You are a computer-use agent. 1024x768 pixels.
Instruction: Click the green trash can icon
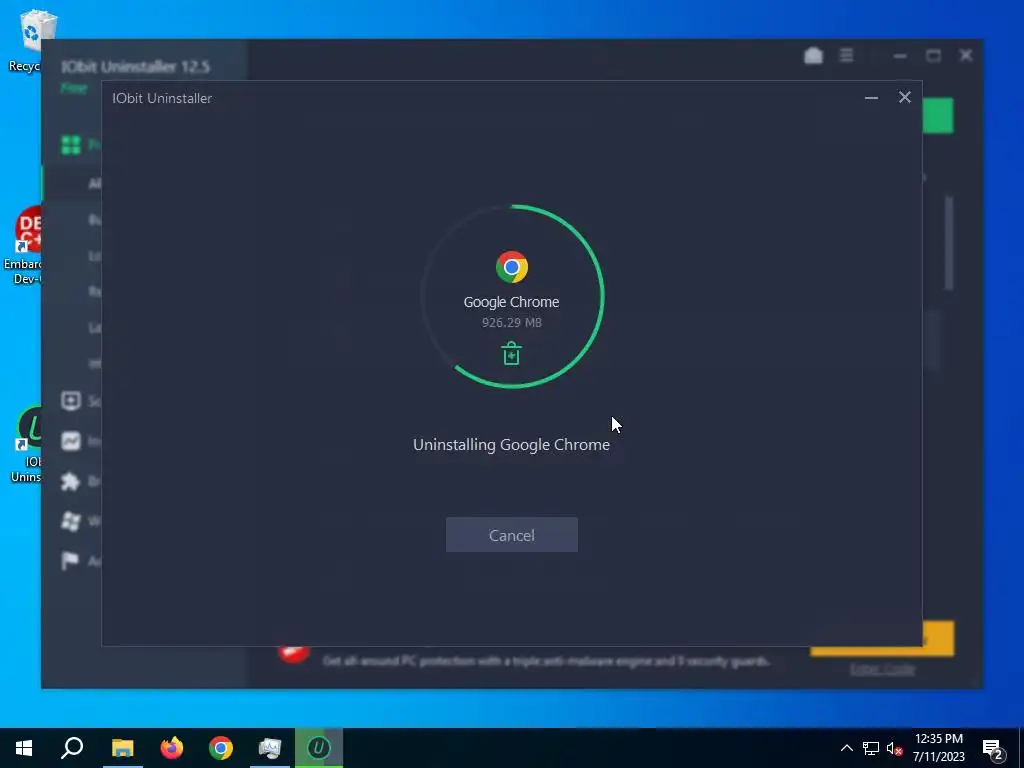click(511, 353)
